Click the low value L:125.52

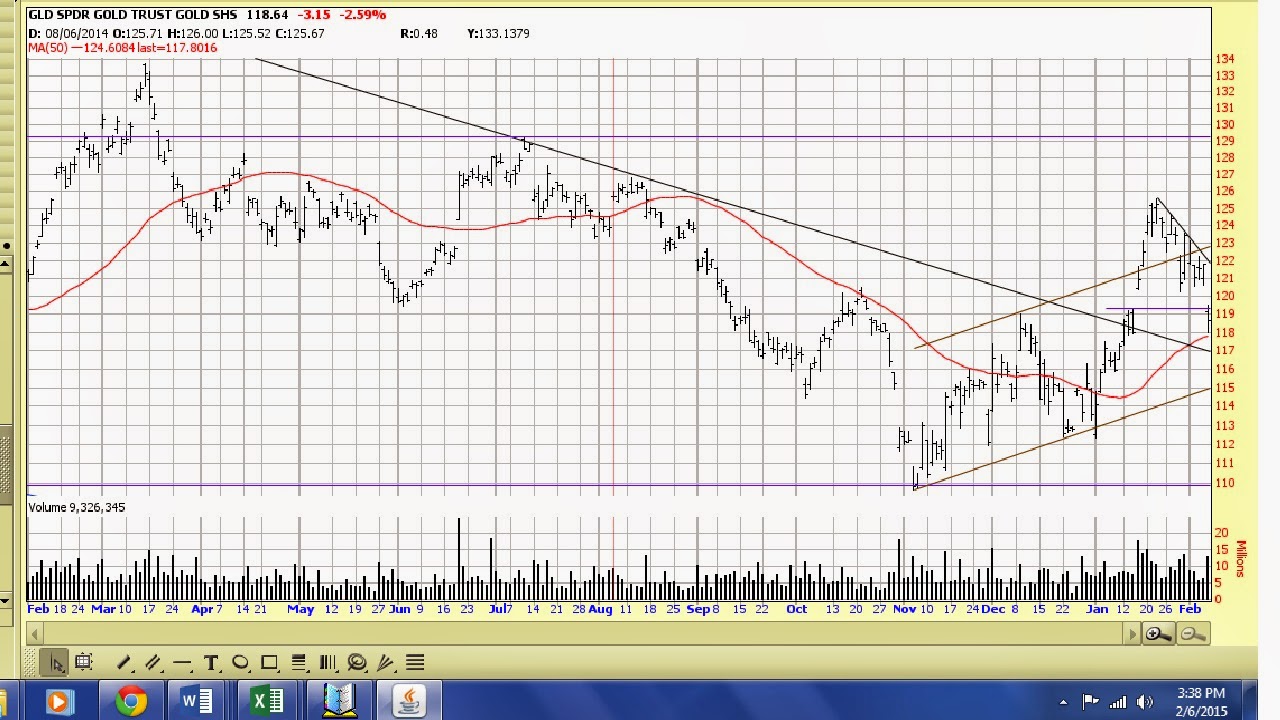249,33
